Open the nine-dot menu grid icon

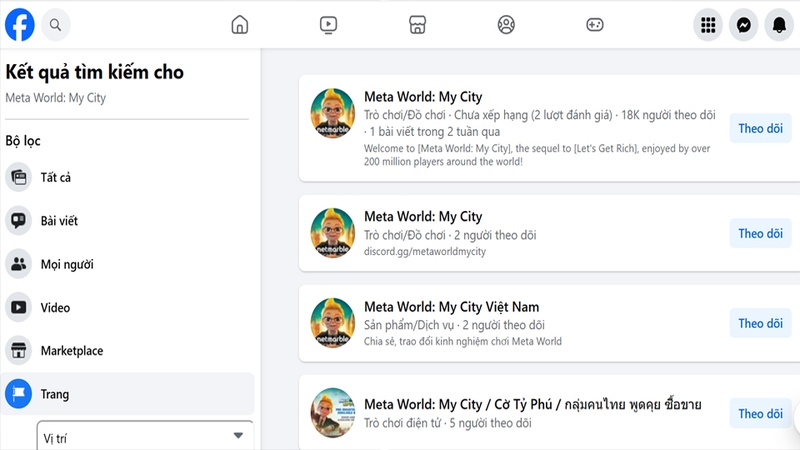click(708, 24)
